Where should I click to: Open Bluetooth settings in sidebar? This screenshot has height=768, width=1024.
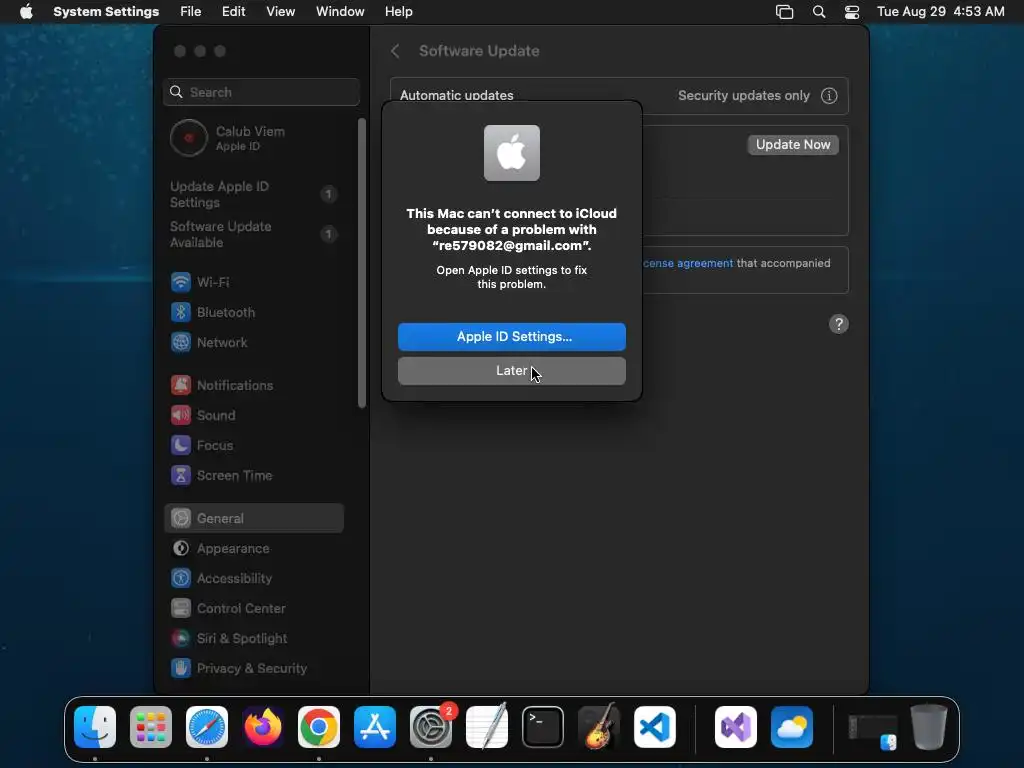(x=253, y=312)
